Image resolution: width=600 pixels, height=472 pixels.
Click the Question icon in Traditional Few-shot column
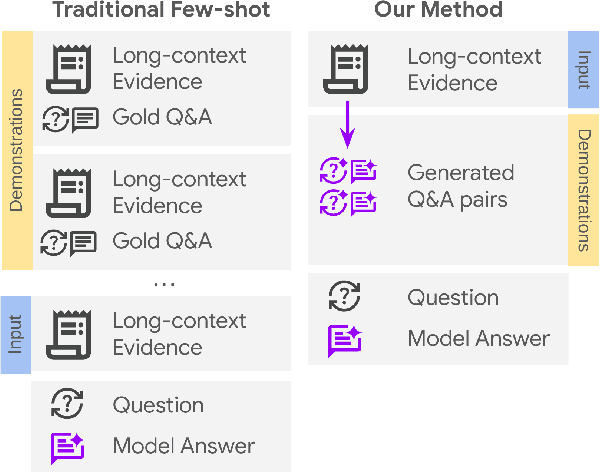tap(69, 405)
